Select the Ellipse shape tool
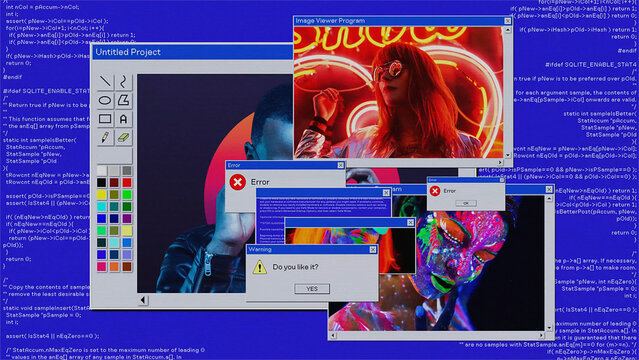Viewport: 639px width, 360px height. pos(105,100)
